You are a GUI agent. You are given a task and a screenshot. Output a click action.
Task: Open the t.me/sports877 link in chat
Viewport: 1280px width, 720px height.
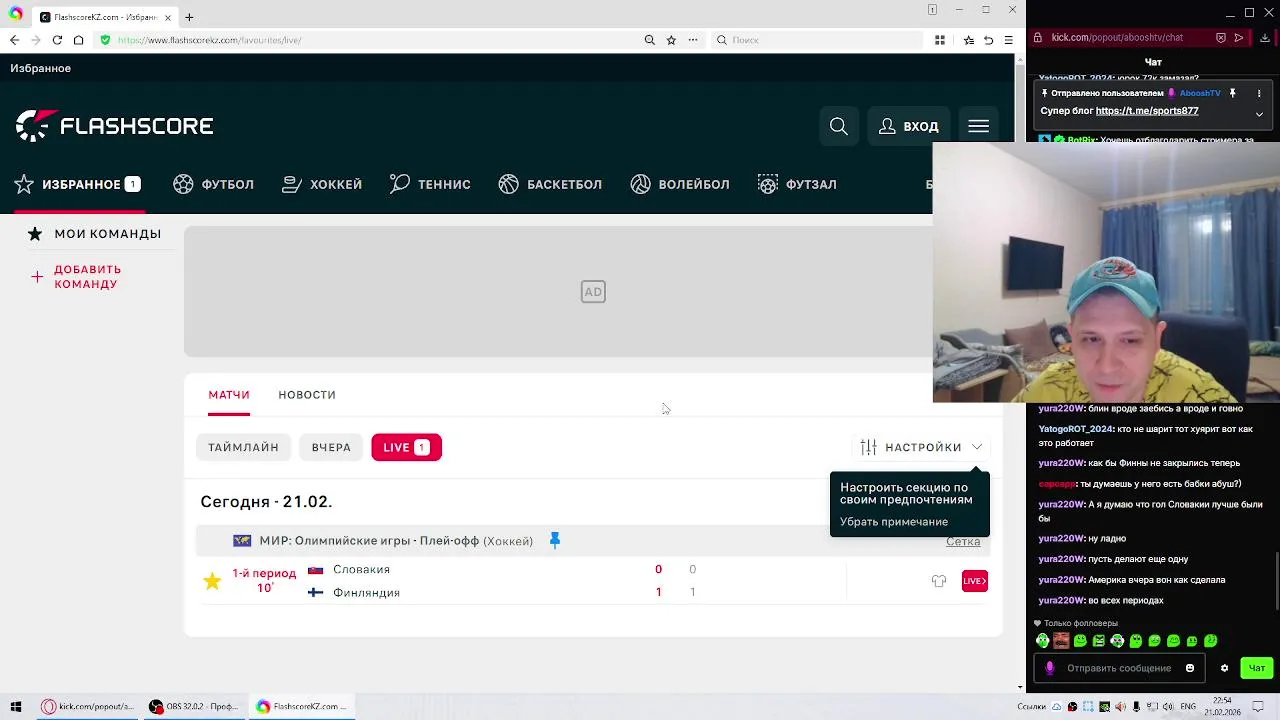(x=1147, y=111)
